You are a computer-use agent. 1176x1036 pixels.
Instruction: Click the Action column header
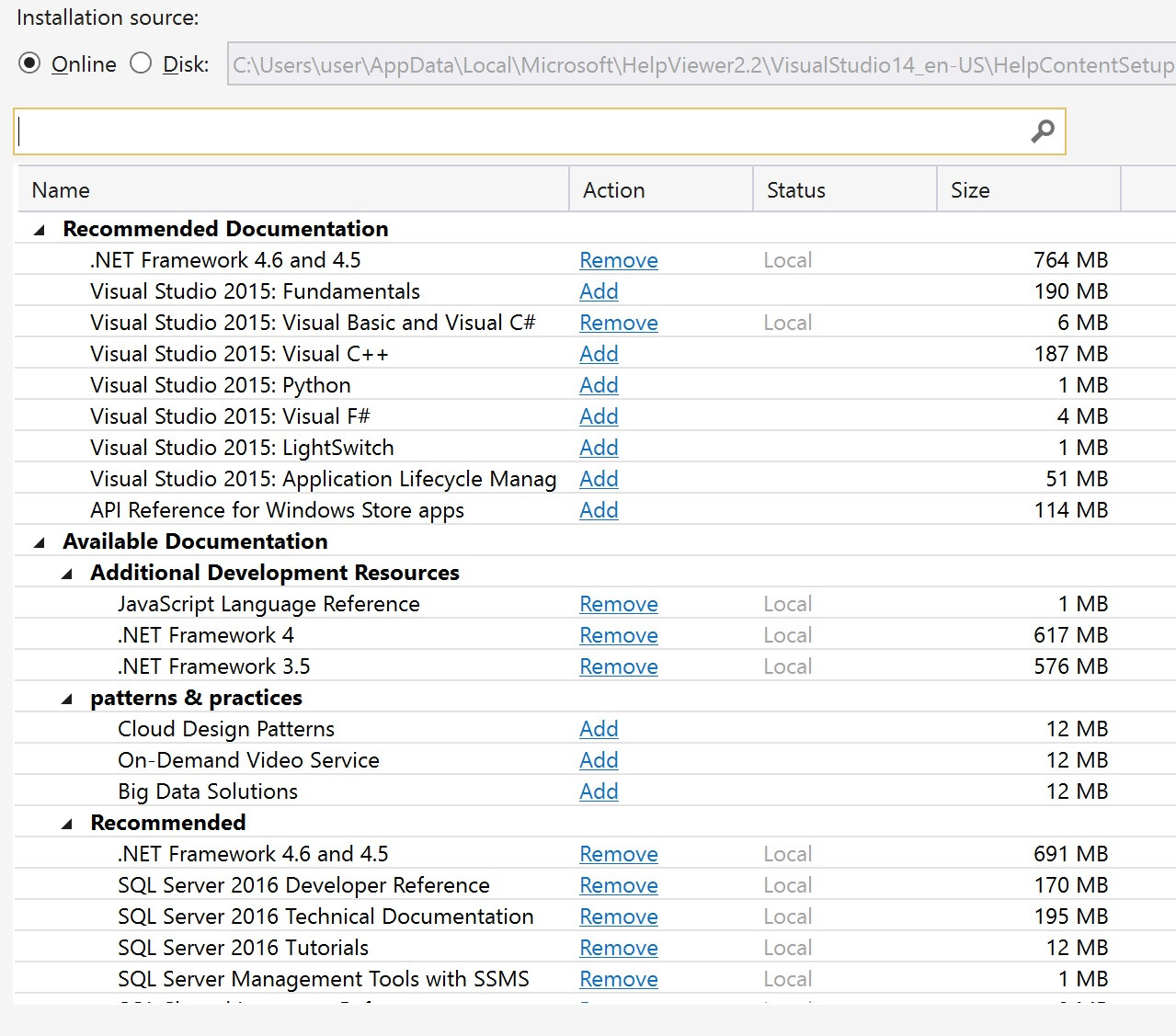[661, 190]
